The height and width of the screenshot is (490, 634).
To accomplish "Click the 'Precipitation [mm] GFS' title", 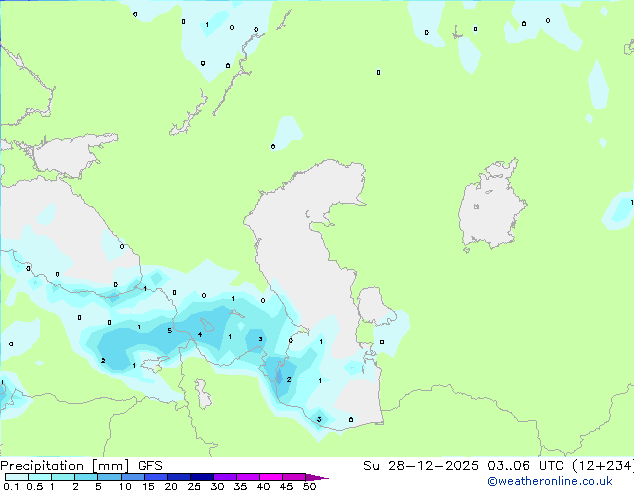I will click(x=81, y=466).
